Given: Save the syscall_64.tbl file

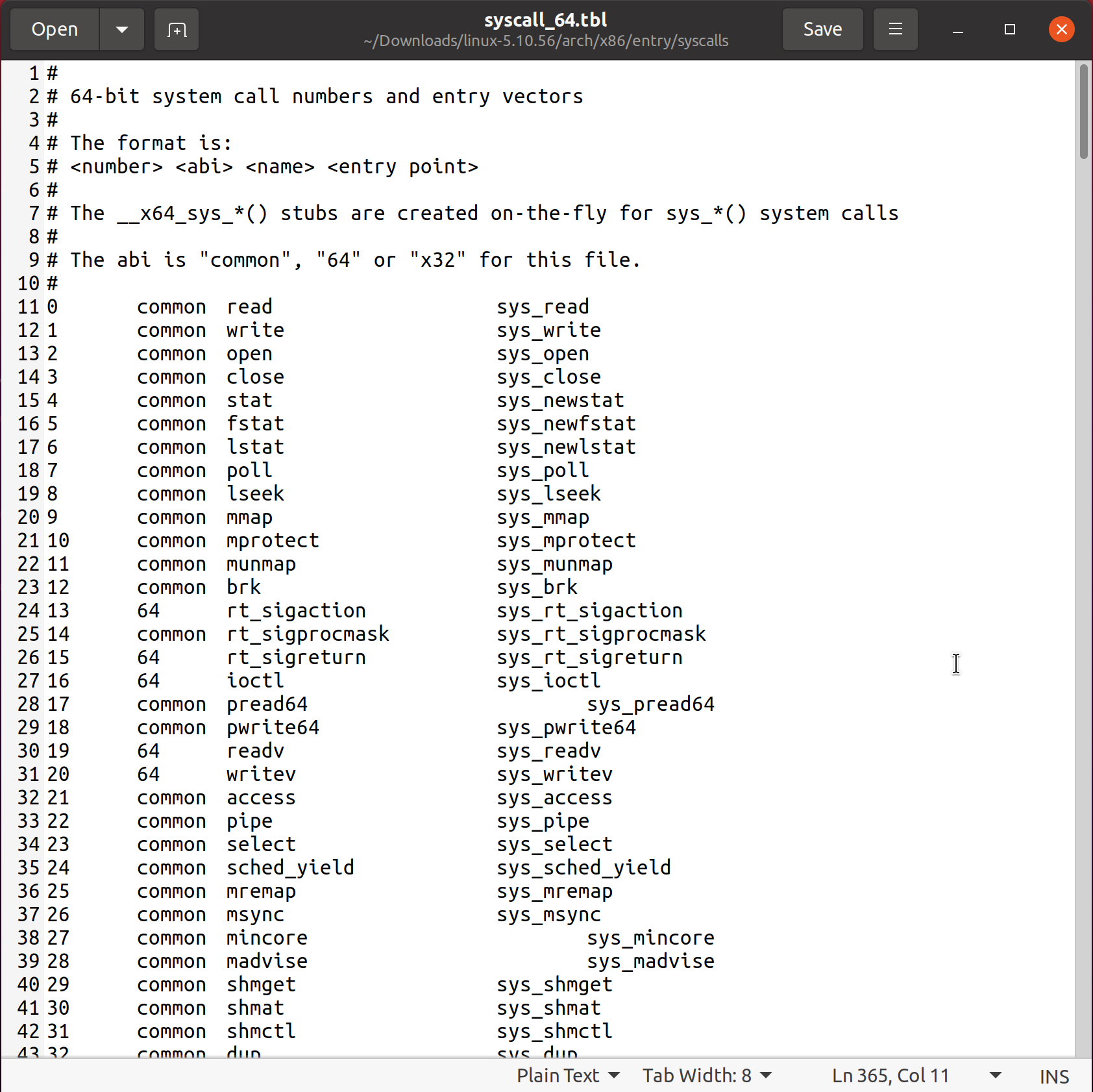Looking at the screenshot, I should tap(822, 29).
